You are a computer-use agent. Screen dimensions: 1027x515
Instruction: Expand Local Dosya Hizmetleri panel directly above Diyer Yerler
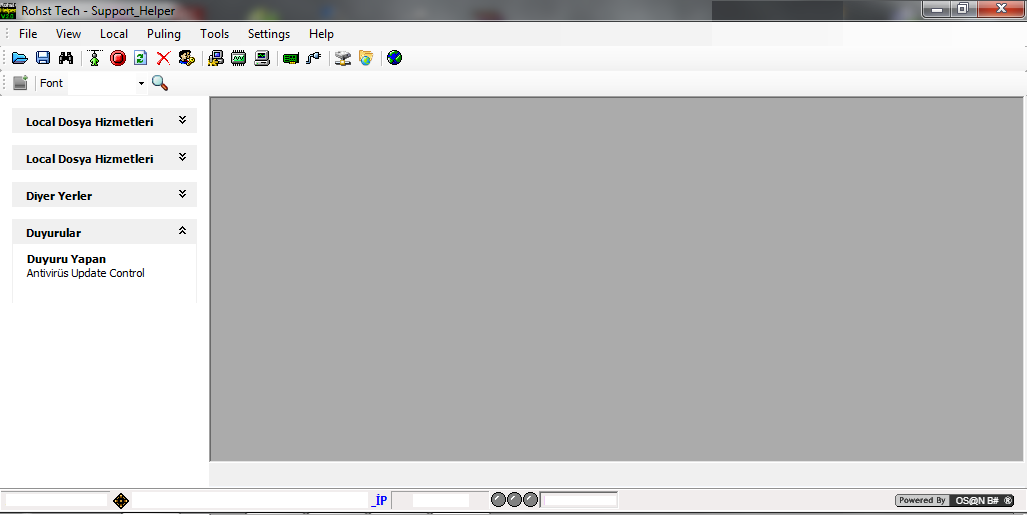point(183,157)
